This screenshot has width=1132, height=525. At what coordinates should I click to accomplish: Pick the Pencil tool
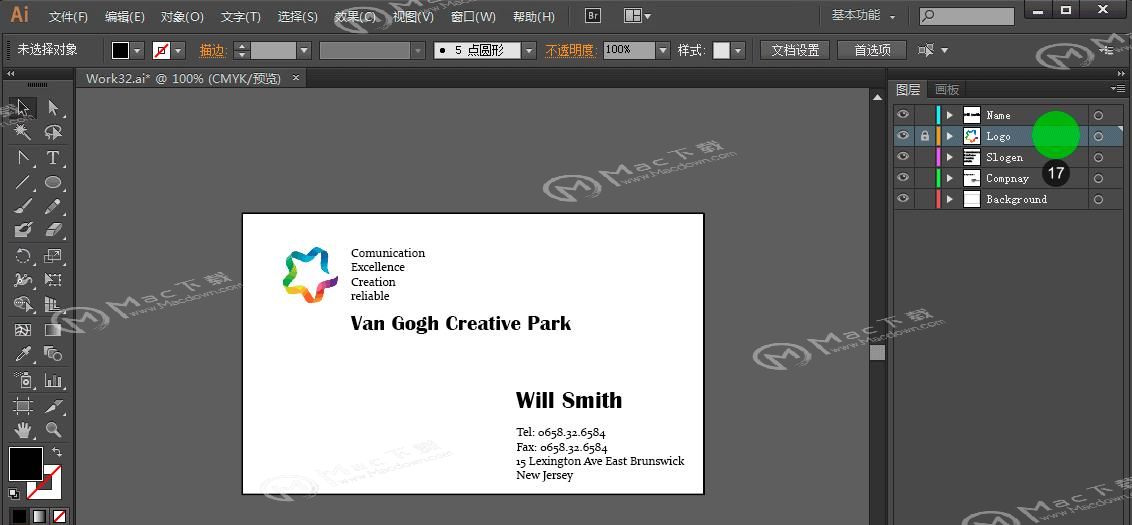[53, 207]
